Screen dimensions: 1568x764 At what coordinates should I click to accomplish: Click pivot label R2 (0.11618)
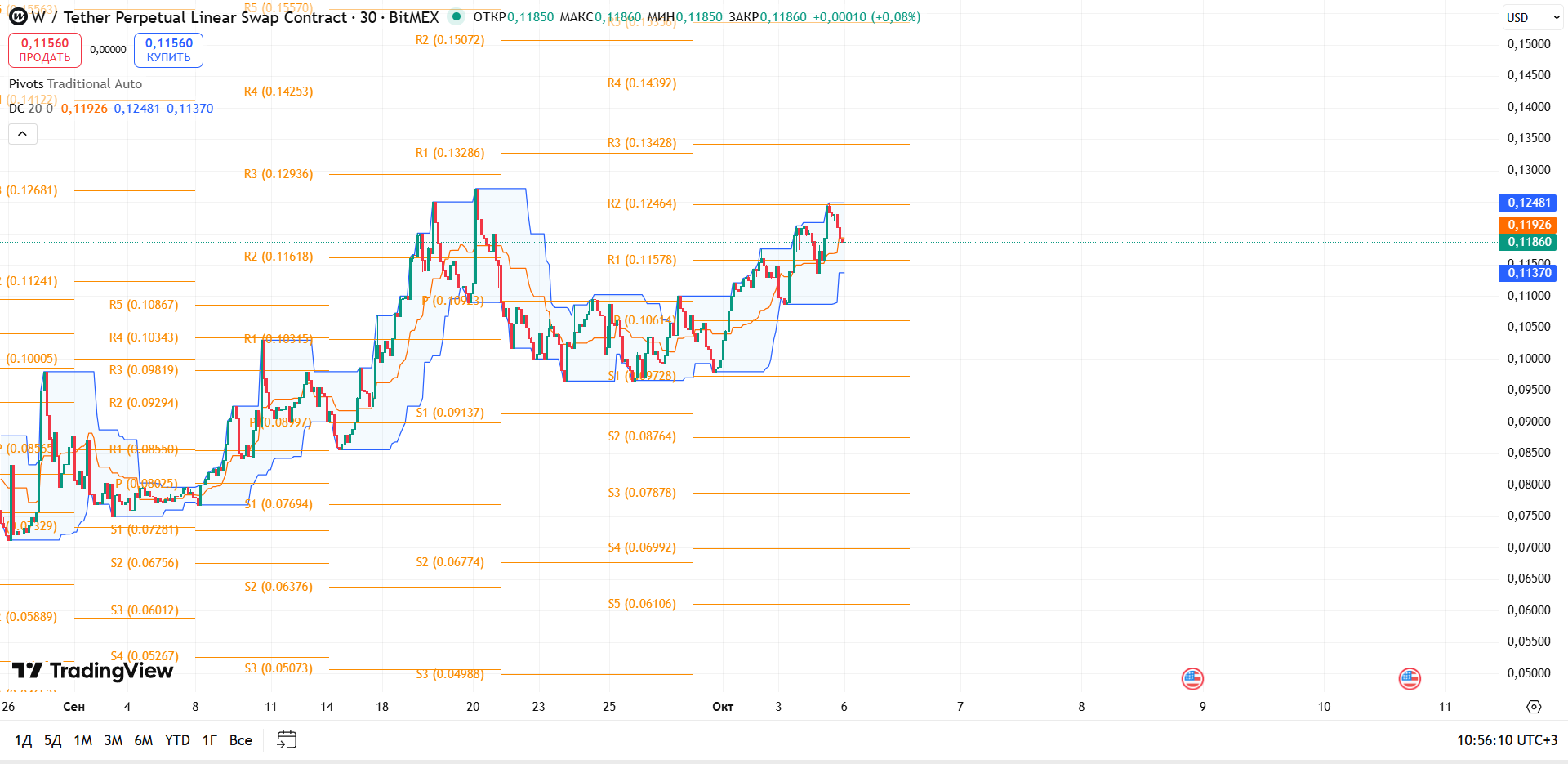tap(278, 257)
